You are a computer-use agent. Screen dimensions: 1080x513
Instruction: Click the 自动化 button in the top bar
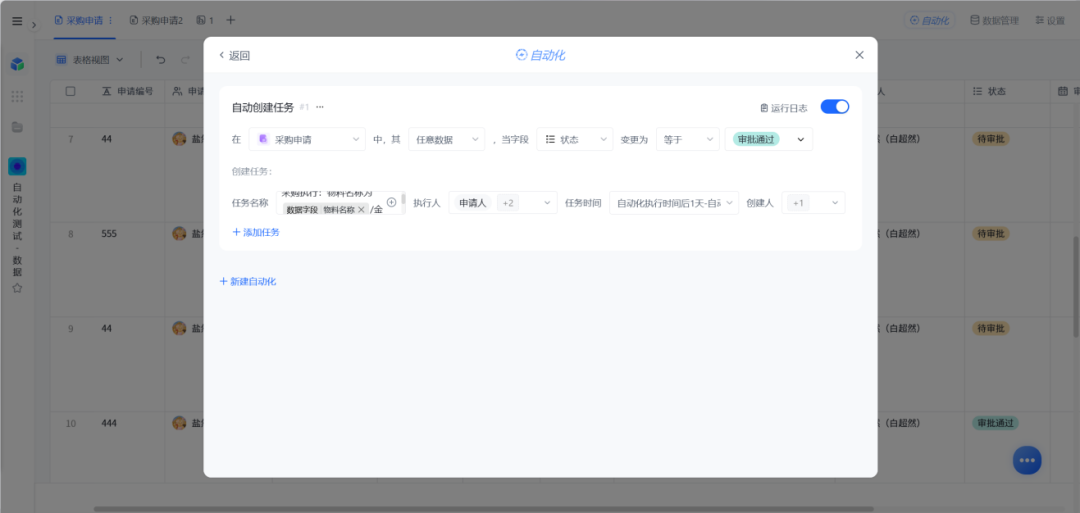(x=930, y=21)
